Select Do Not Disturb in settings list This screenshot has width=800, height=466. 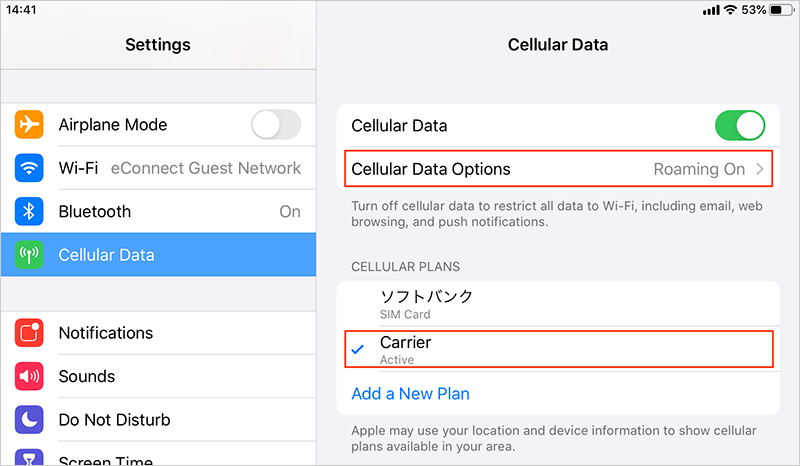(x=159, y=420)
